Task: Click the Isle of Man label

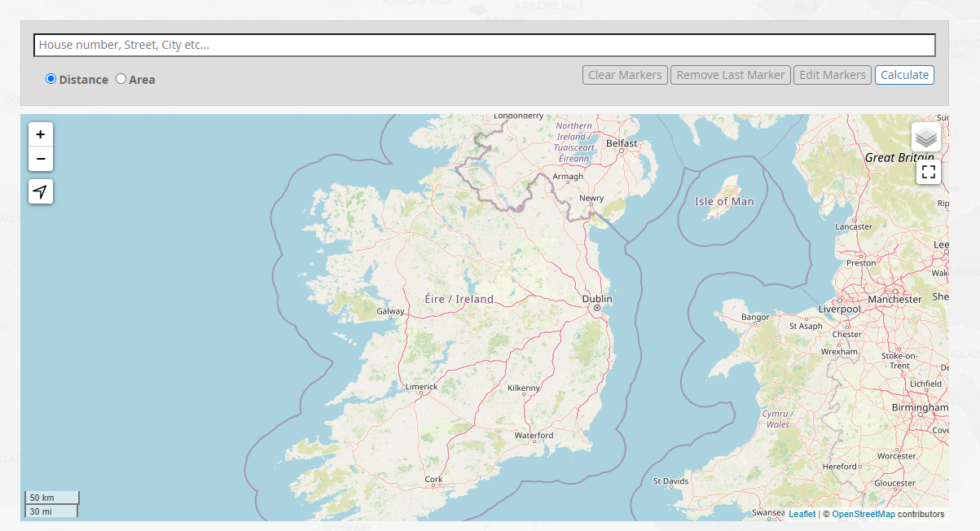Action: (724, 201)
